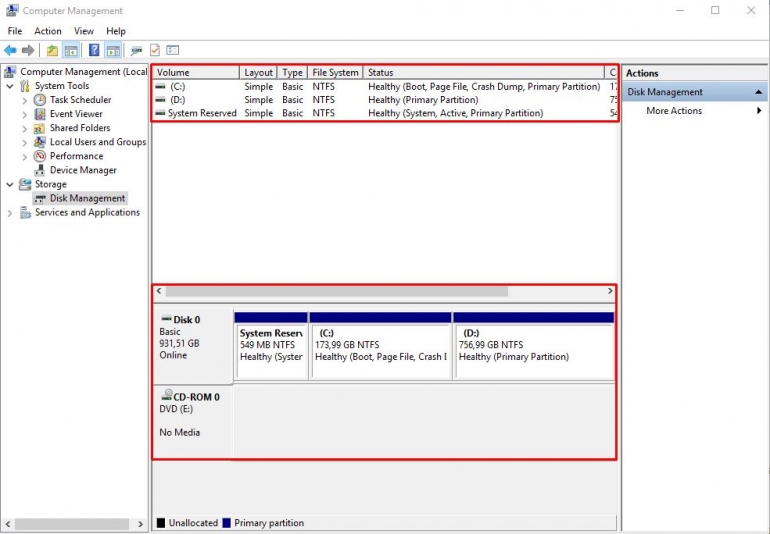Screen dimensions: 770x534
Task: Click the Up one level folder icon
Action: [52, 50]
